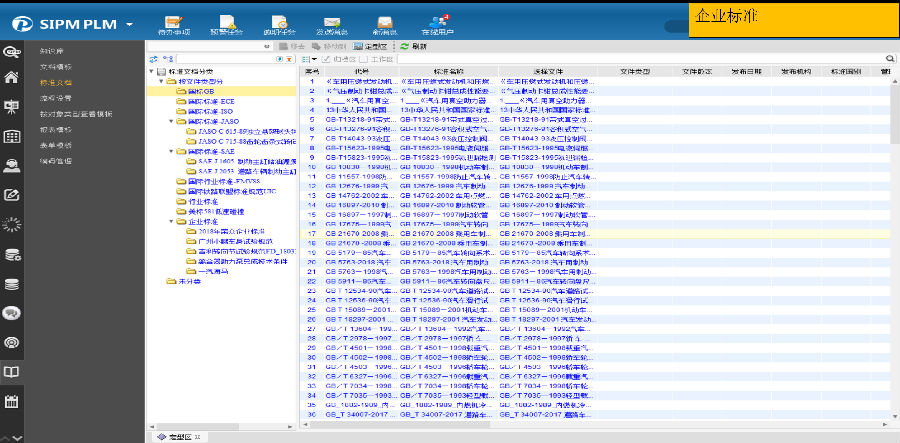Click the envelope messages icon in top toolbar
This screenshot has width=900, height=443.
click(x=332, y=24)
